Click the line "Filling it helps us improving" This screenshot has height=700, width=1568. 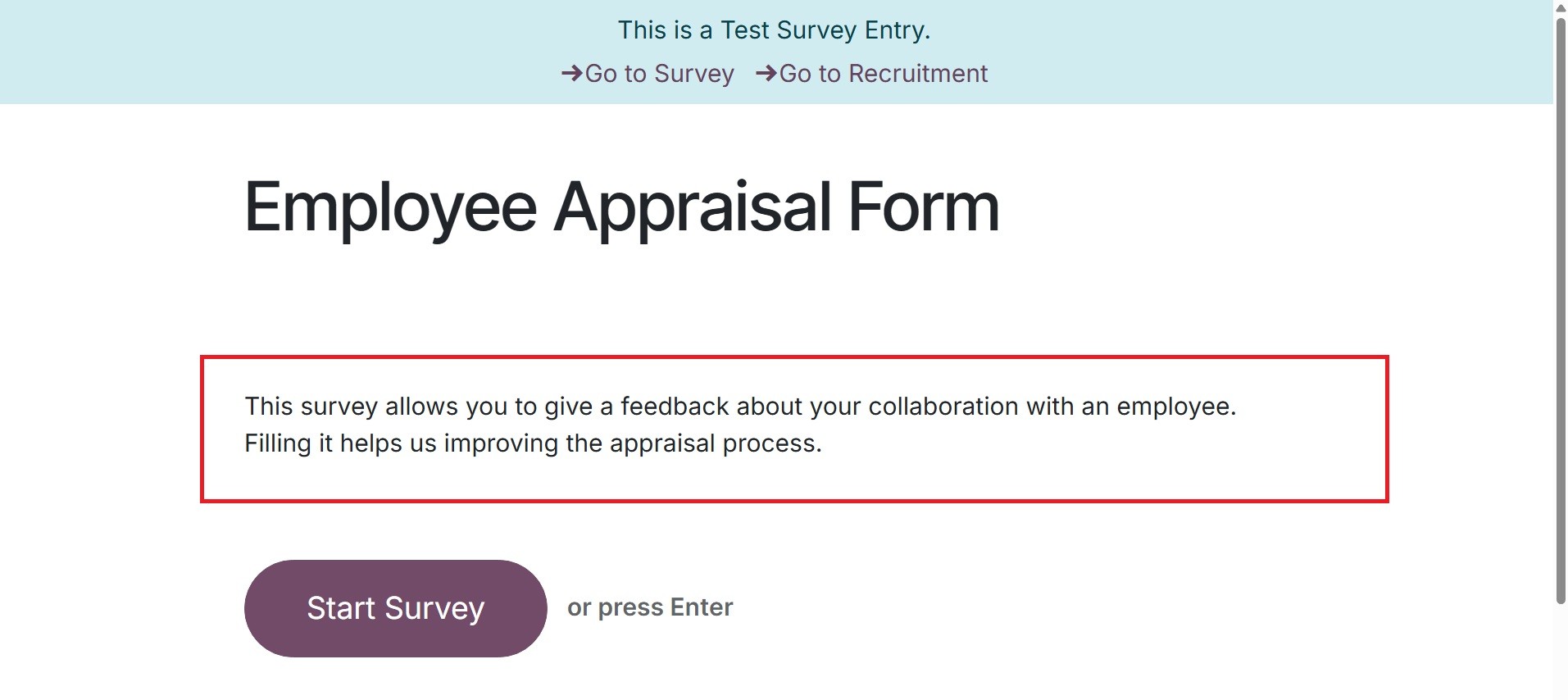533,443
